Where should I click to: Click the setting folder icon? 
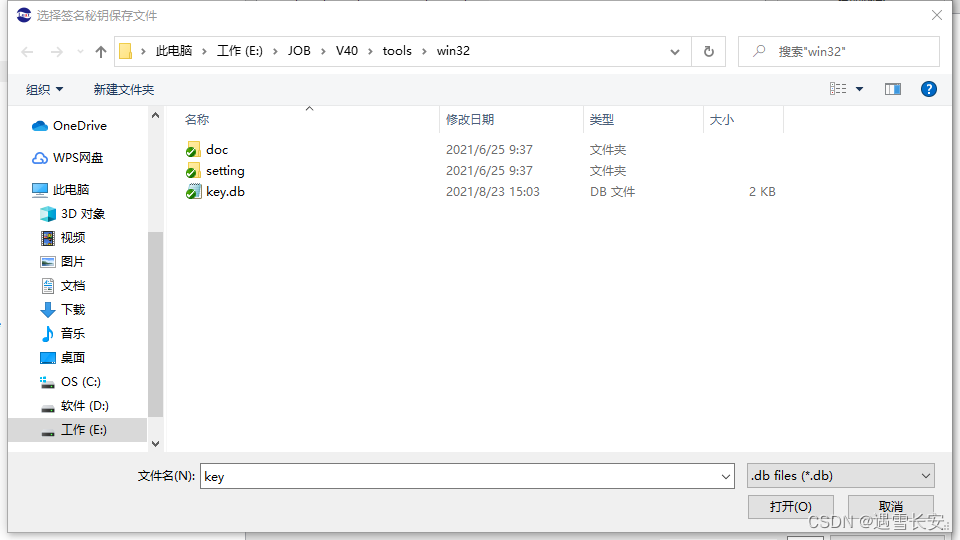coord(193,171)
